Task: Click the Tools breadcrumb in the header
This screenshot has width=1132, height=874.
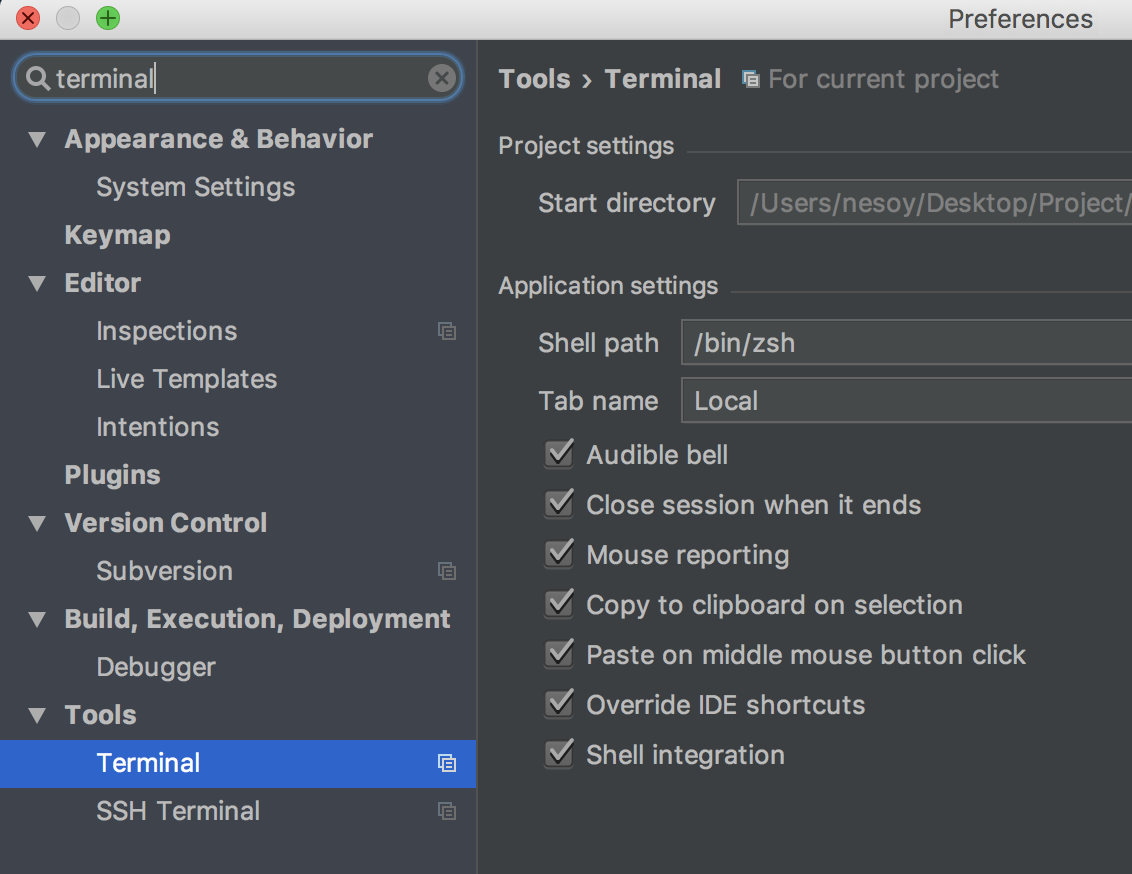Action: [x=534, y=79]
